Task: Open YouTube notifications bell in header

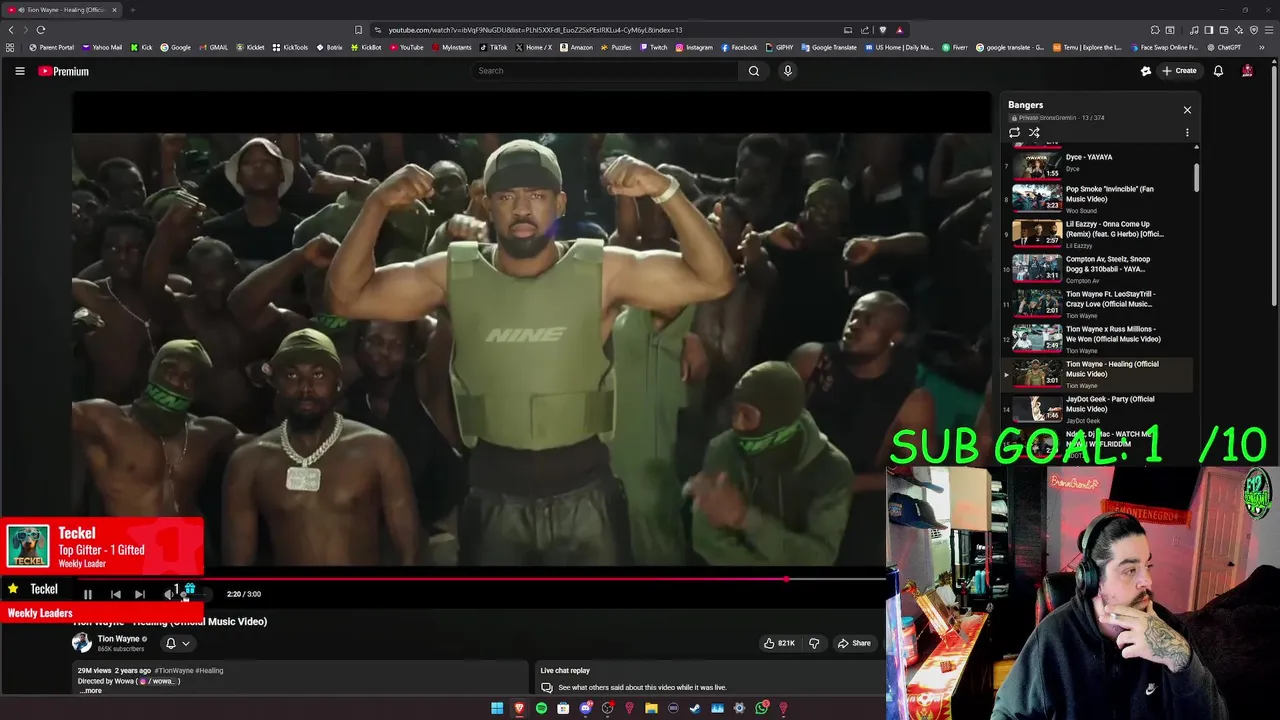Action: [1218, 71]
